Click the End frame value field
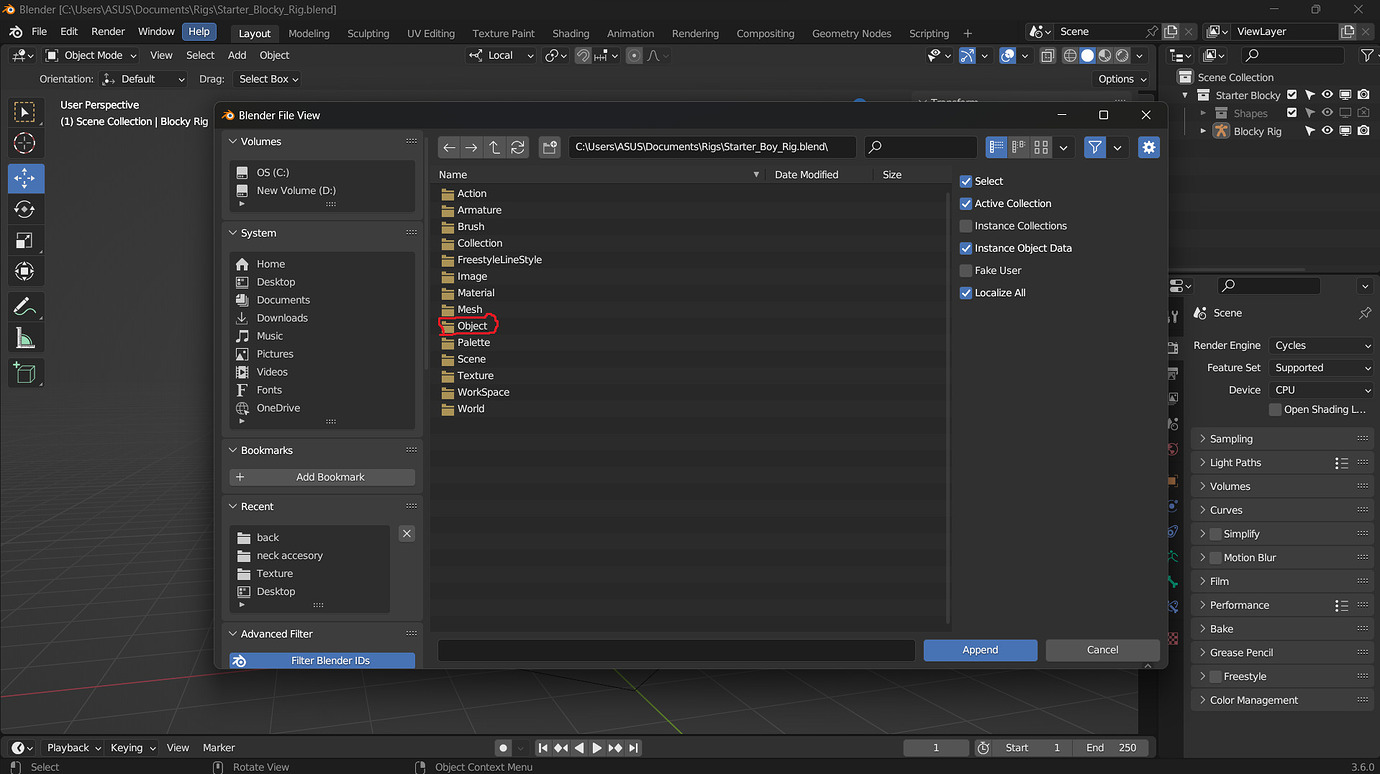 click(1111, 748)
